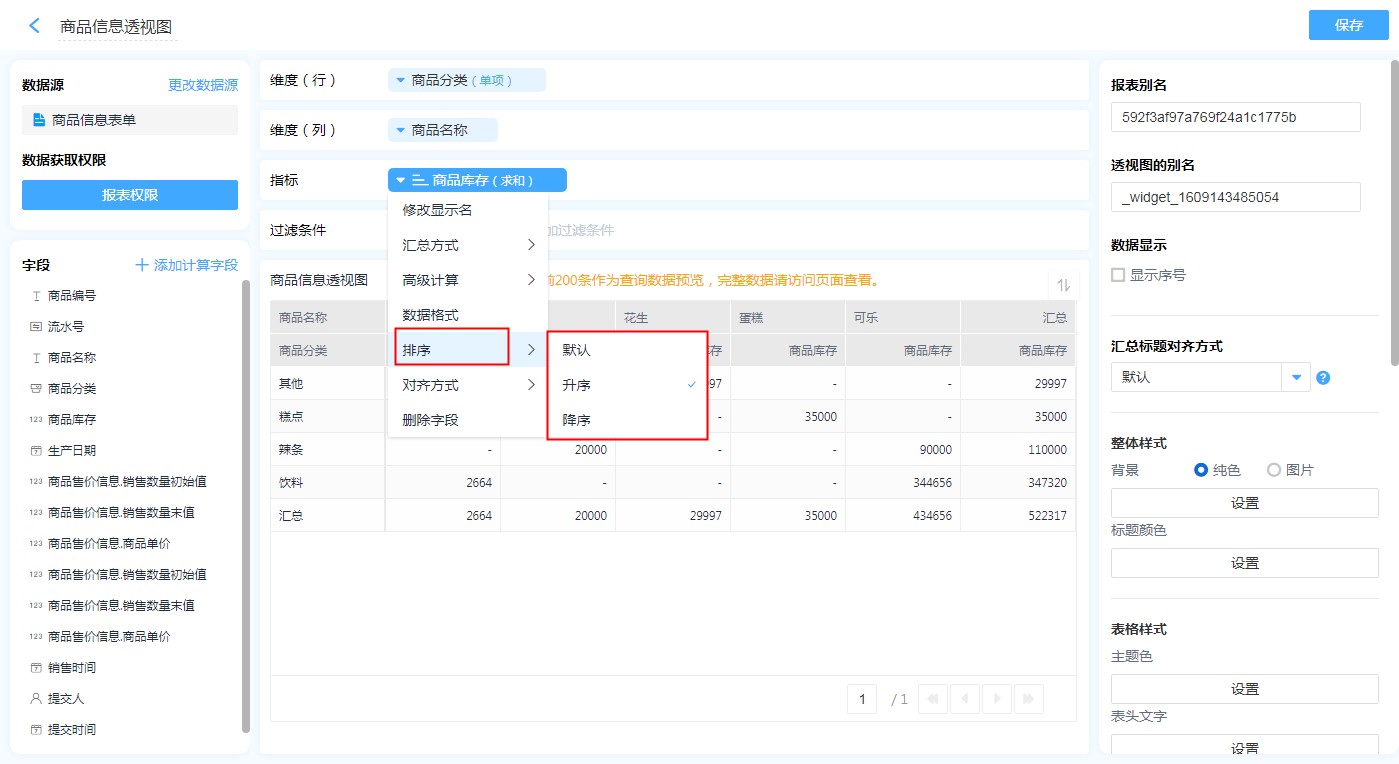The width and height of the screenshot is (1399, 764).
Task: Click the previous page arrow
Action: [x=964, y=699]
